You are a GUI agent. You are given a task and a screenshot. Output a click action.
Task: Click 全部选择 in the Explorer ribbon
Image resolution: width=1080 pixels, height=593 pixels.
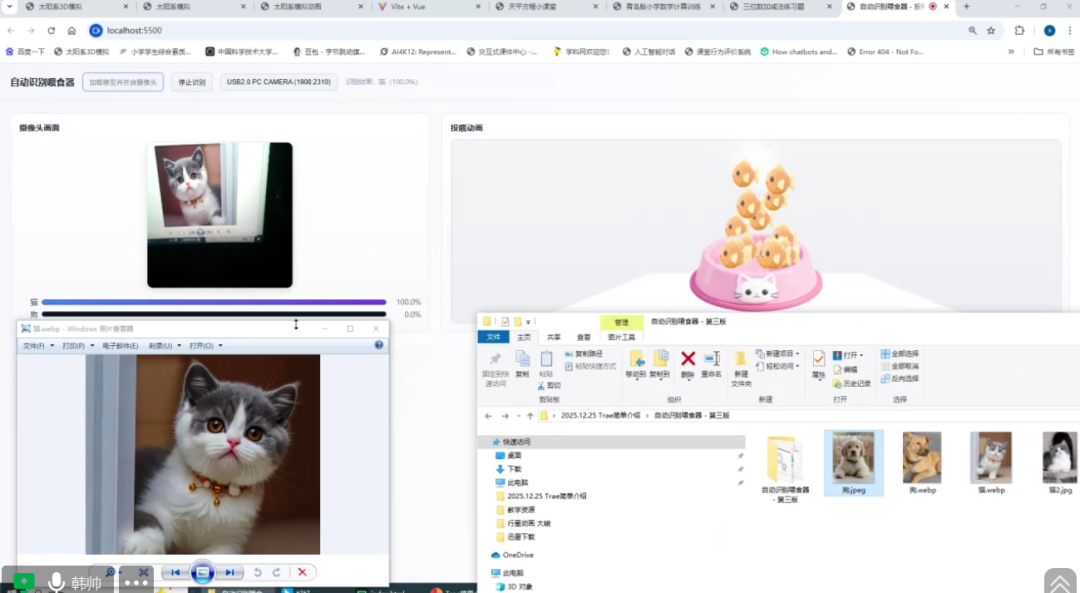(899, 354)
